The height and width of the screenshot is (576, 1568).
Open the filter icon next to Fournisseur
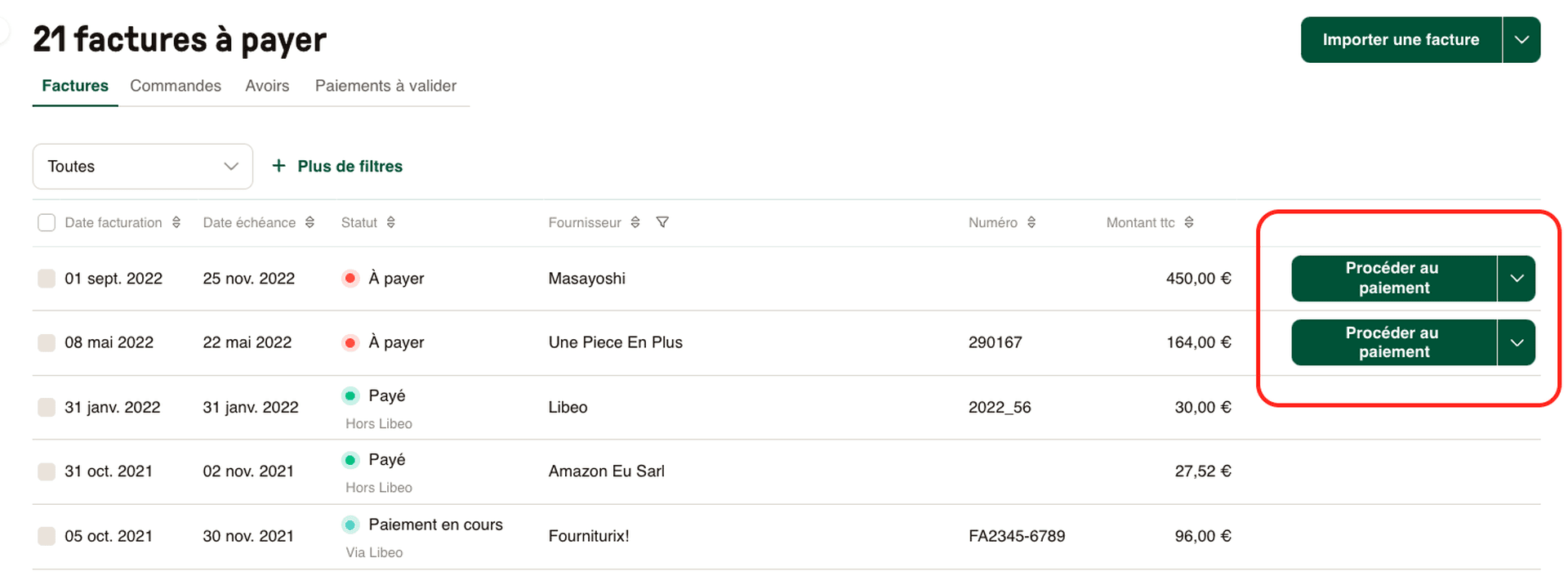662,222
